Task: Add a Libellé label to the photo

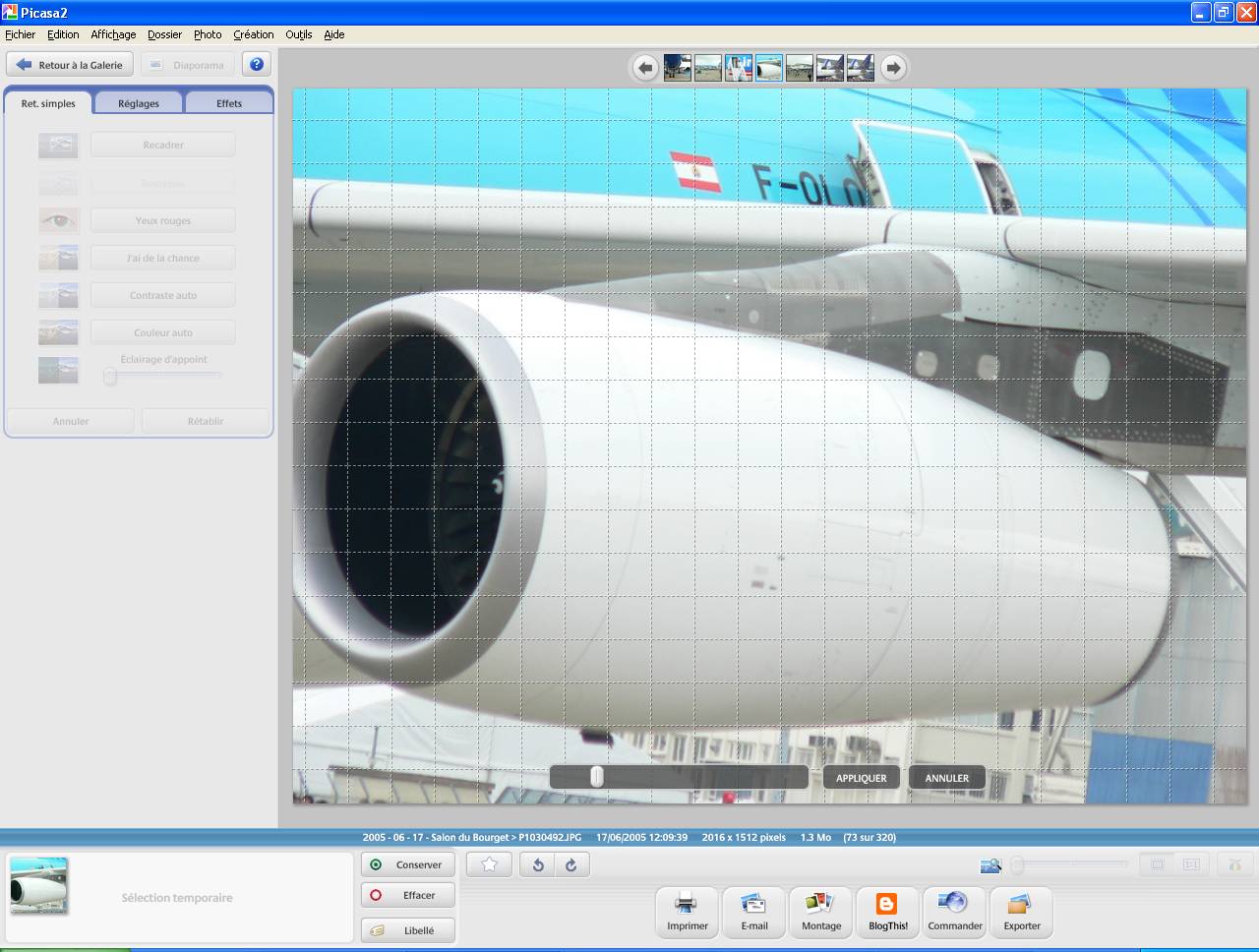Action: [x=408, y=930]
